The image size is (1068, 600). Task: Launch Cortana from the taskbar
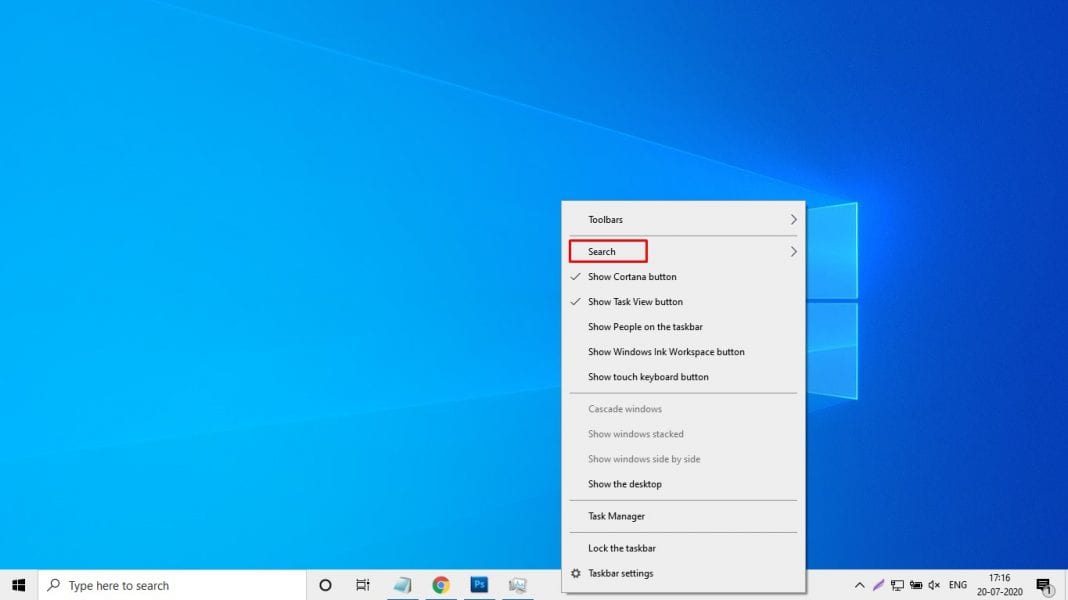point(325,585)
